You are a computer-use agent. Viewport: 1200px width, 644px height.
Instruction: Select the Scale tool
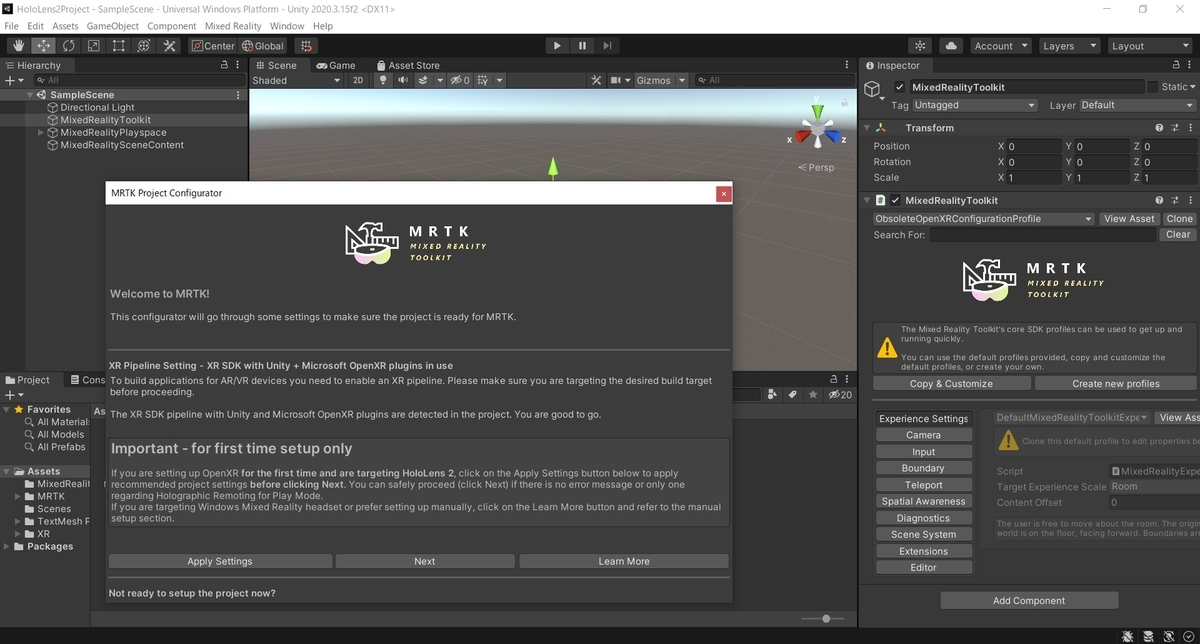point(93,46)
